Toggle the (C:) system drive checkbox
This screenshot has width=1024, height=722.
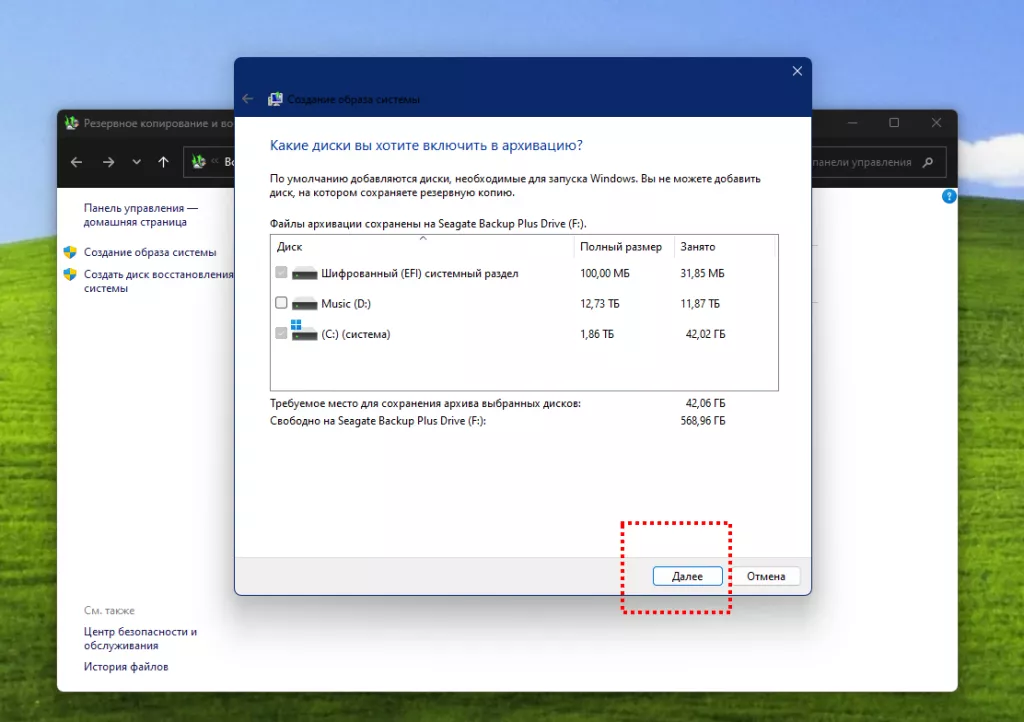[281, 334]
